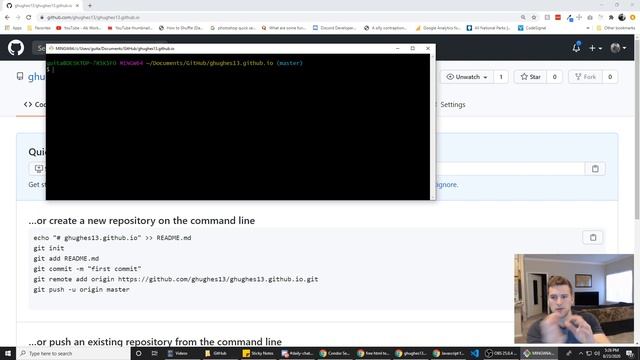The width and height of the screenshot is (640, 360).
Task: Click the Chrome address bar URL
Action: point(93,18)
